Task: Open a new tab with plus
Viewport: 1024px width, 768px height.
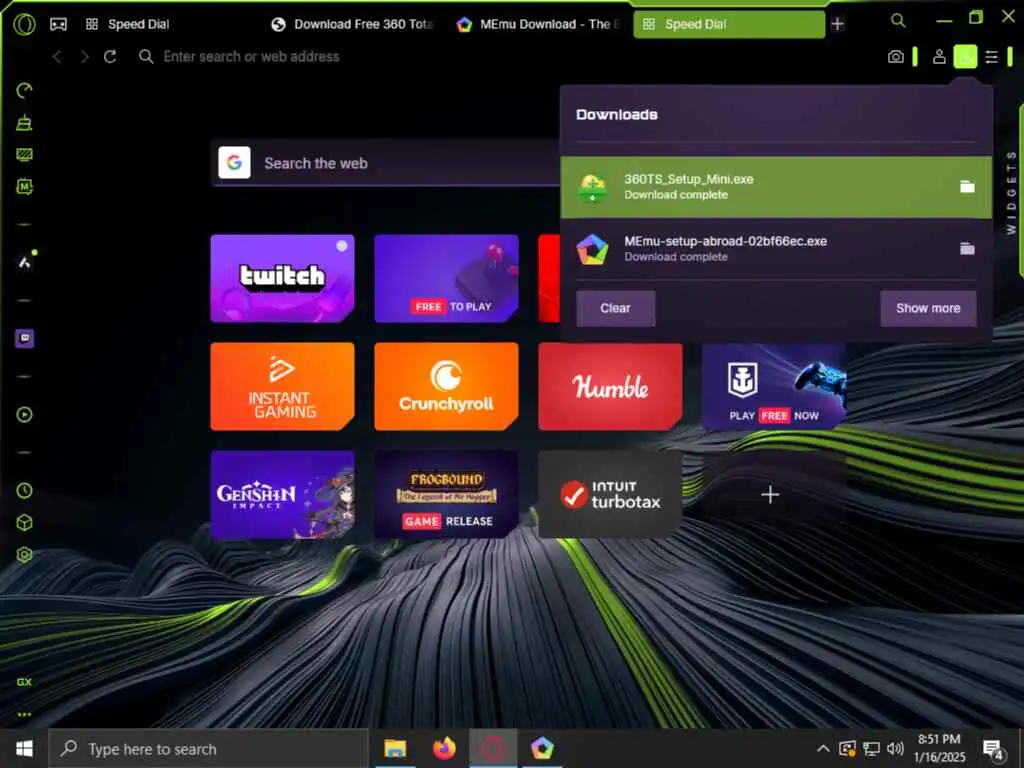Action: [837, 24]
